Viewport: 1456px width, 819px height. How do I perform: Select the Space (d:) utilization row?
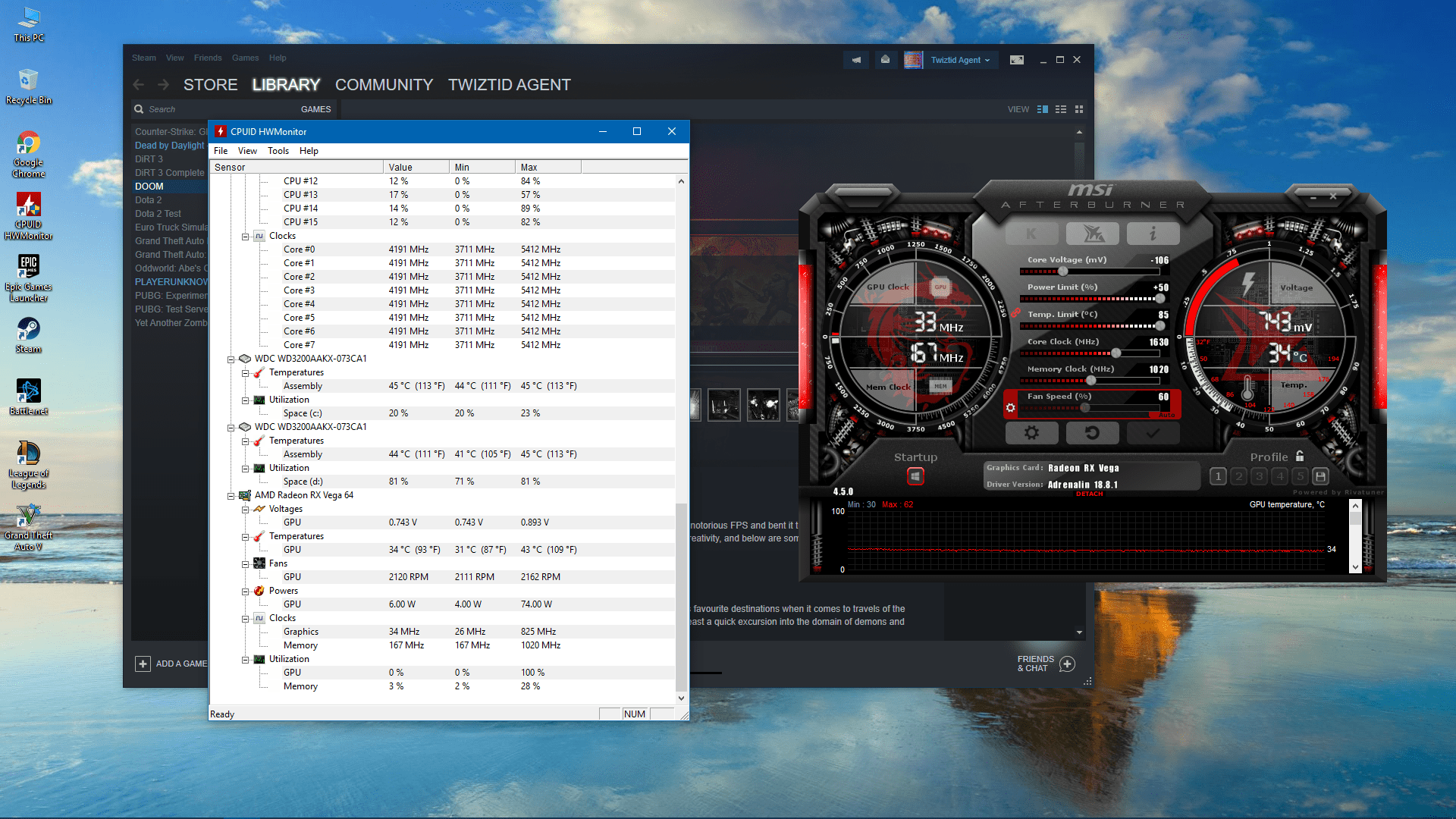click(442, 482)
